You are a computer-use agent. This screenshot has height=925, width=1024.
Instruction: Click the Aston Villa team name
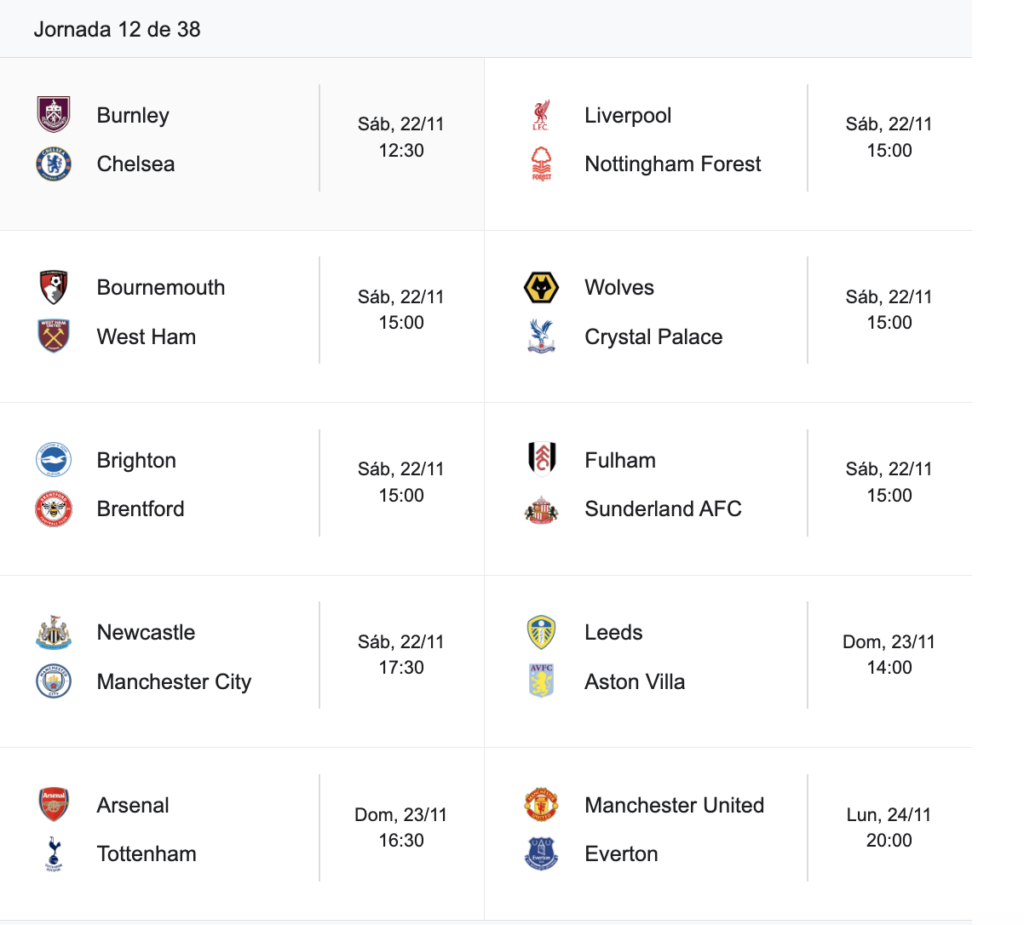pyautogui.click(x=635, y=682)
